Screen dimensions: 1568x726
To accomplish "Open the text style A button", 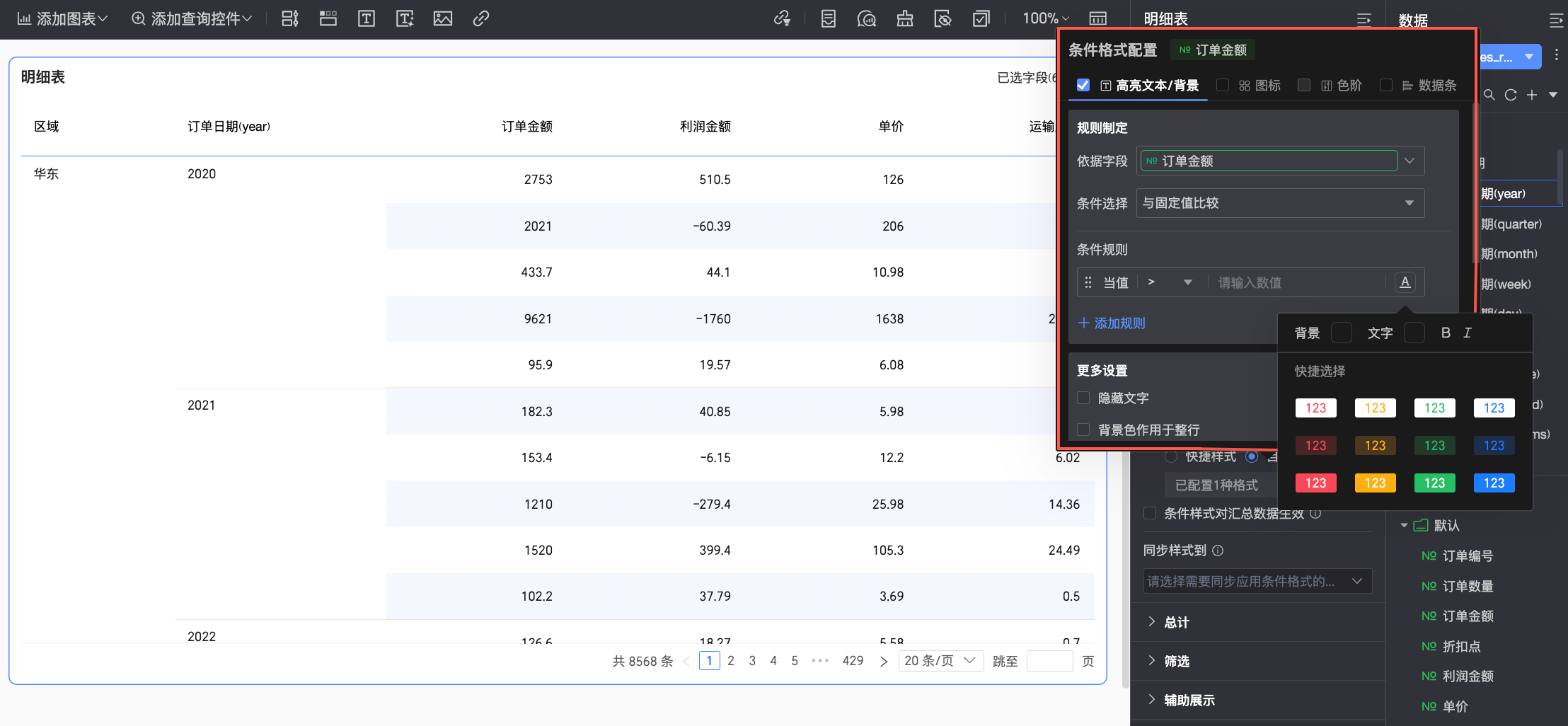I will pyautogui.click(x=1405, y=282).
